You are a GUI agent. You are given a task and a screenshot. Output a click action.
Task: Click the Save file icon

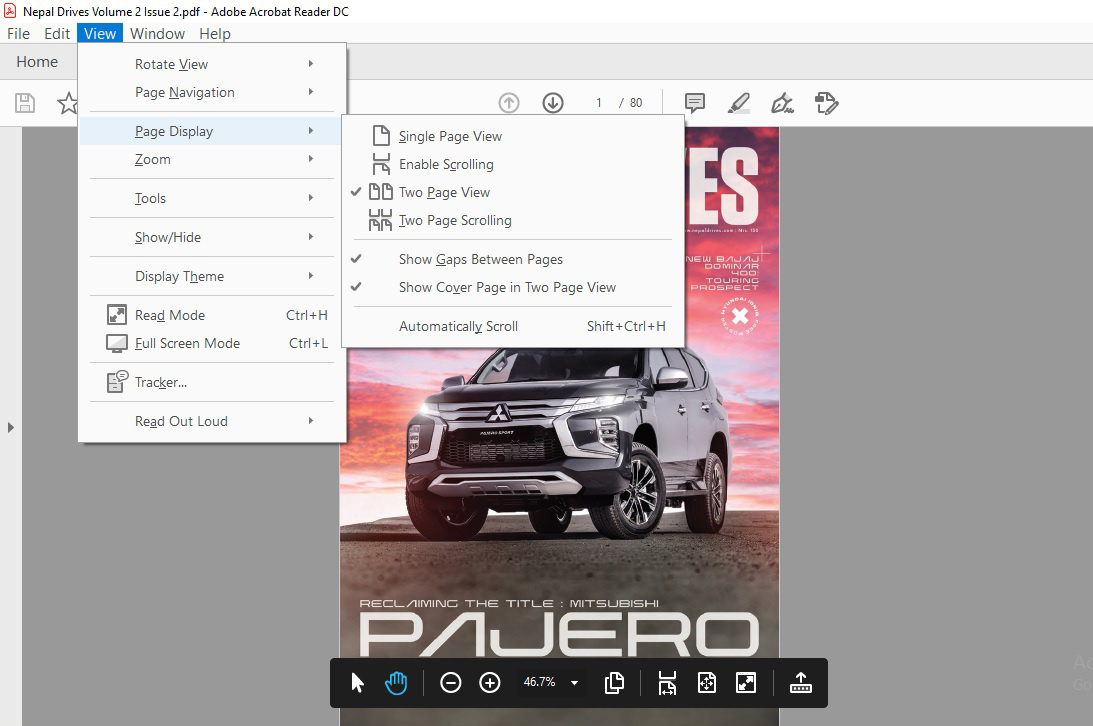(x=25, y=103)
